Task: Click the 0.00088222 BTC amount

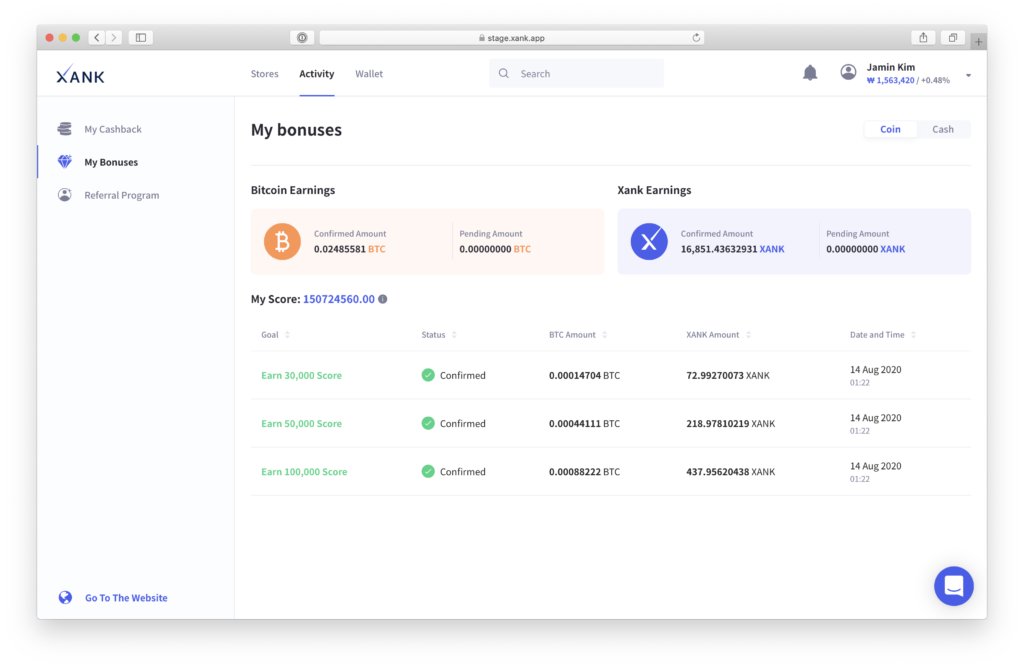Action: point(584,472)
